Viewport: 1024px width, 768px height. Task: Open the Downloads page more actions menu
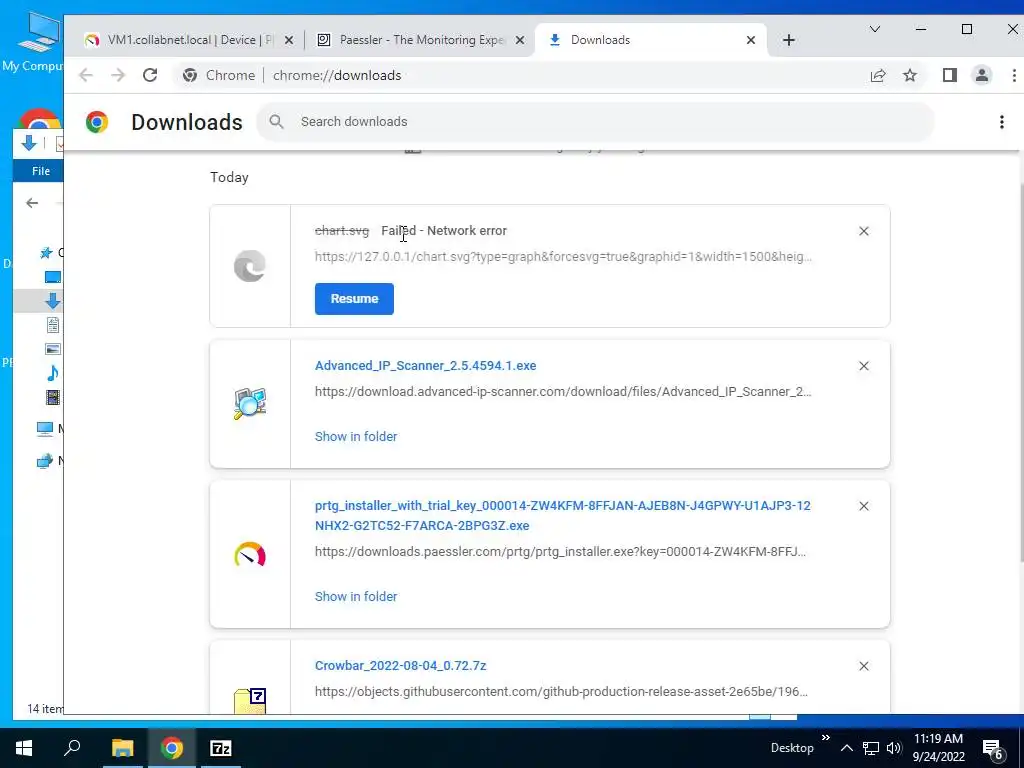point(1001,122)
